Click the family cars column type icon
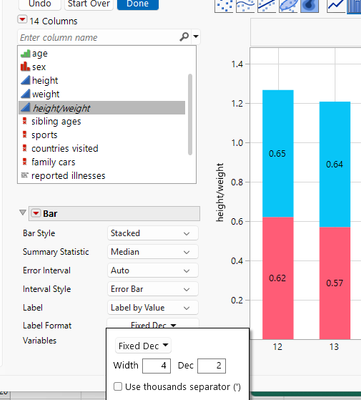 pos(24,162)
